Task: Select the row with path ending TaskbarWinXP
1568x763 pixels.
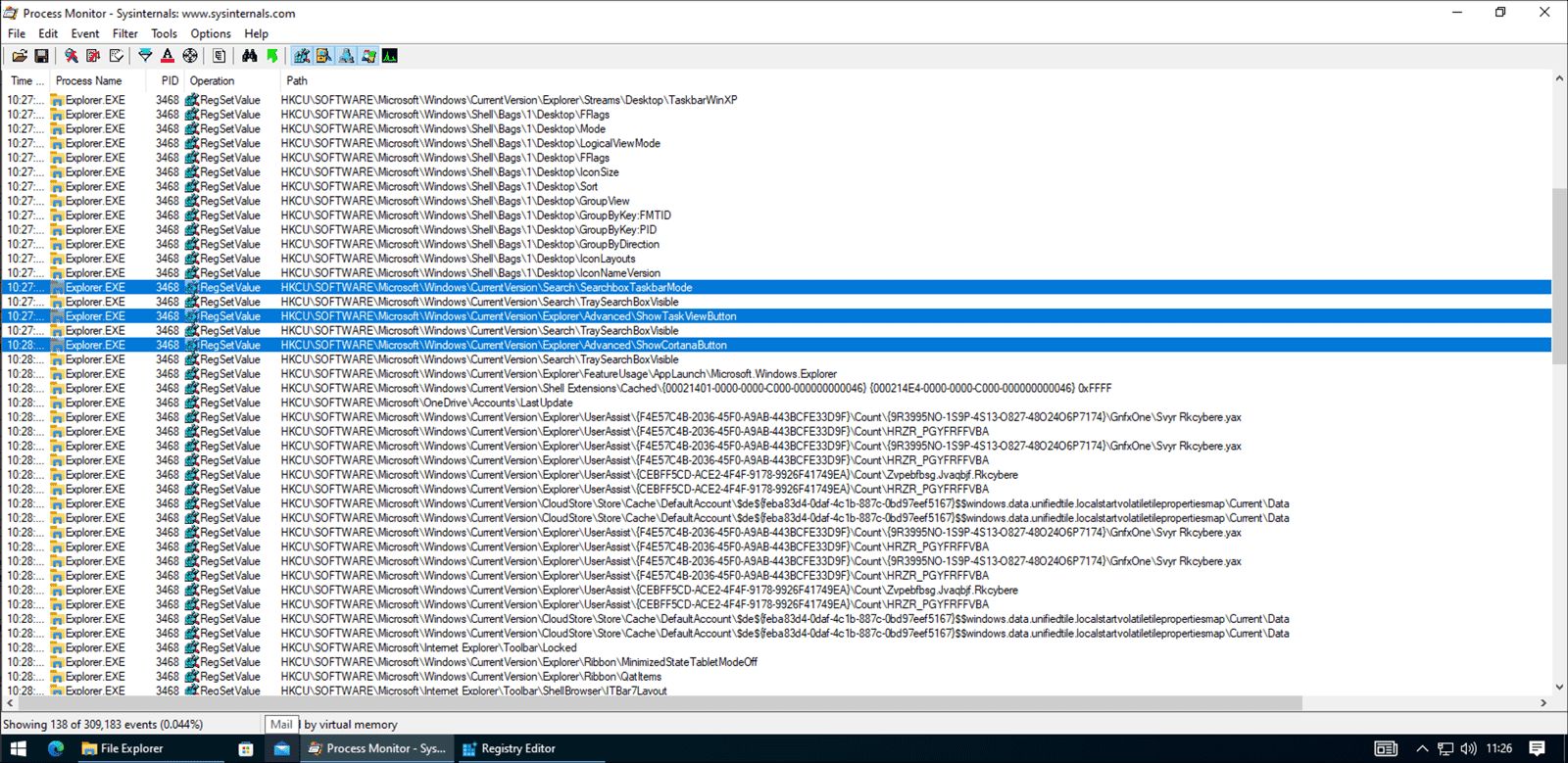Action: click(x=778, y=100)
